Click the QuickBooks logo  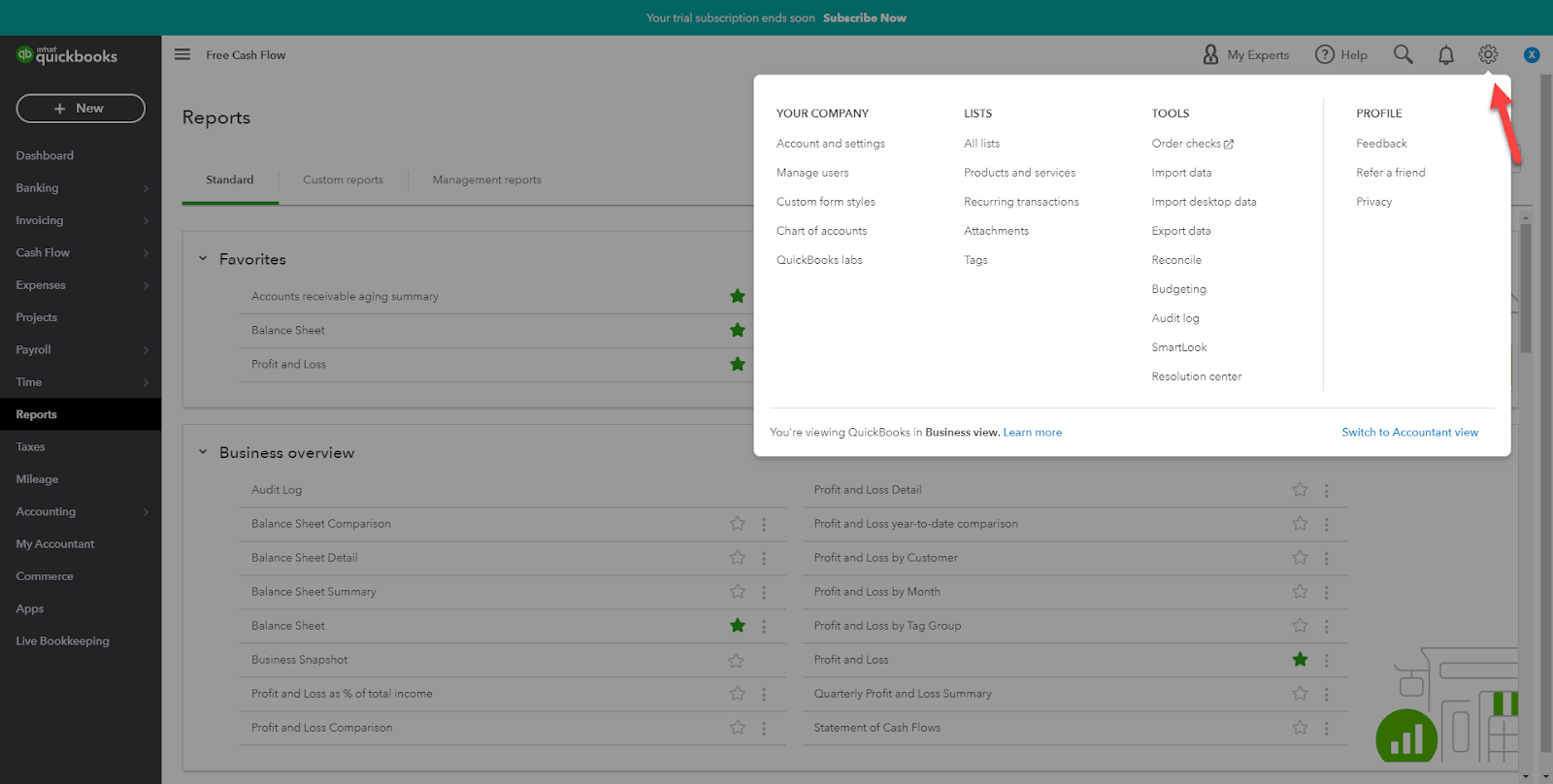click(67, 55)
